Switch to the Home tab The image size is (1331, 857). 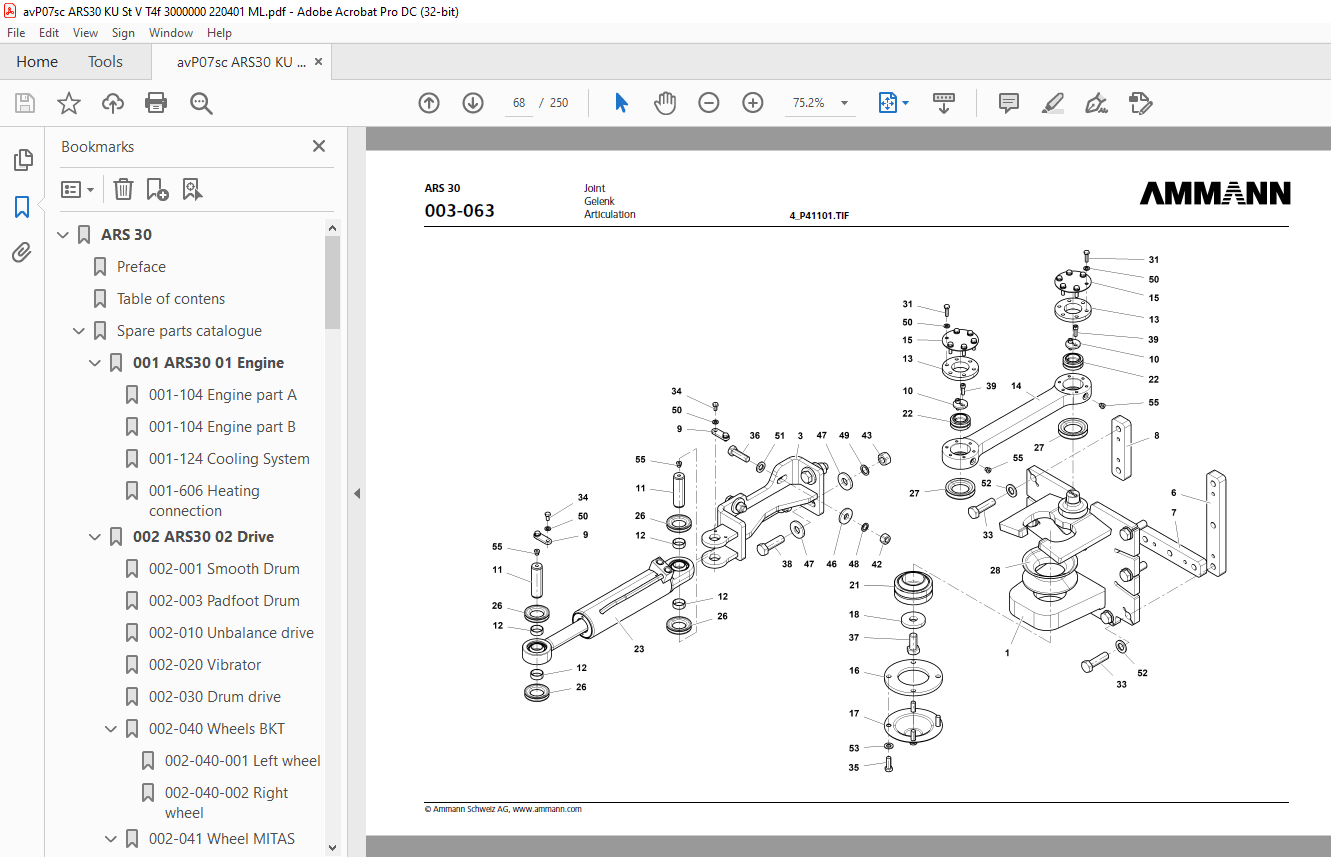[37, 62]
